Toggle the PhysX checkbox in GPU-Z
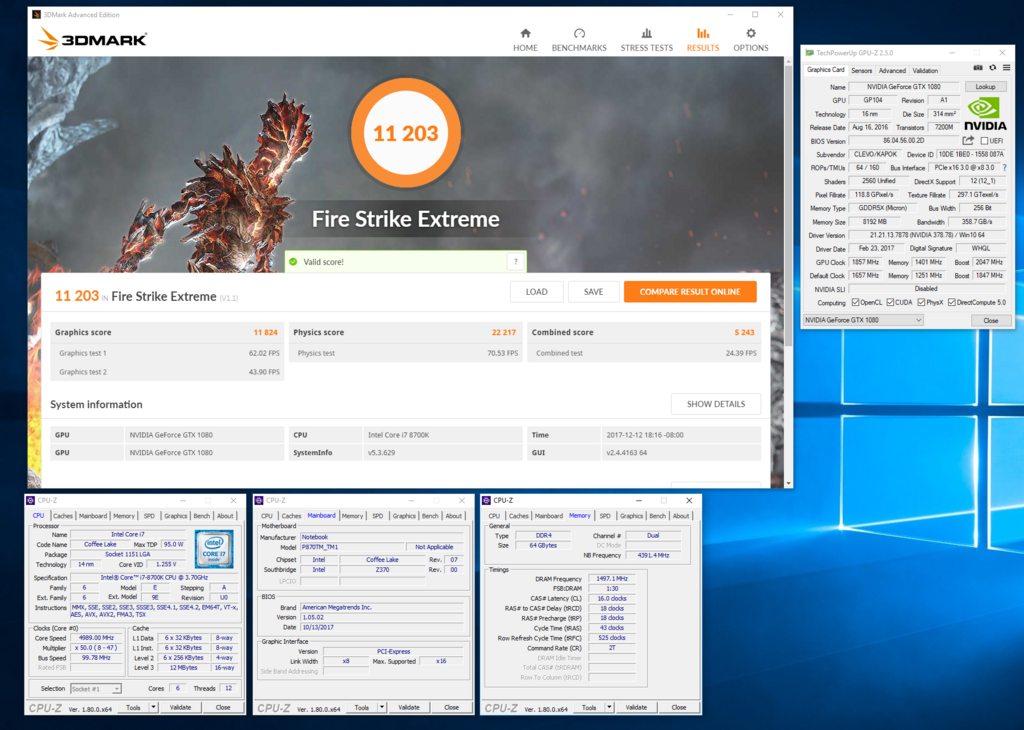 [x=921, y=302]
